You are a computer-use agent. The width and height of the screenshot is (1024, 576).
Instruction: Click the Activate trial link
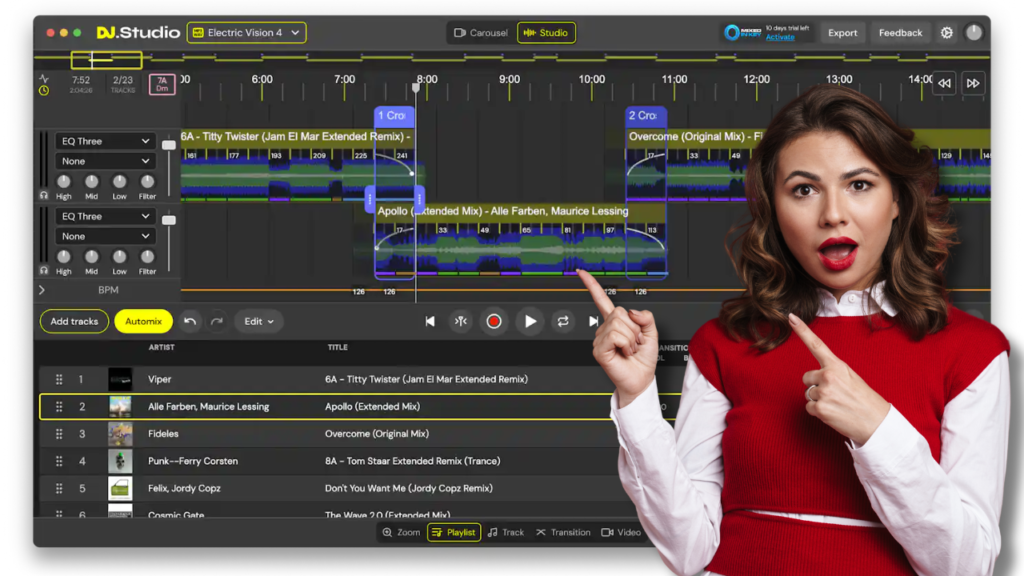(x=780, y=37)
